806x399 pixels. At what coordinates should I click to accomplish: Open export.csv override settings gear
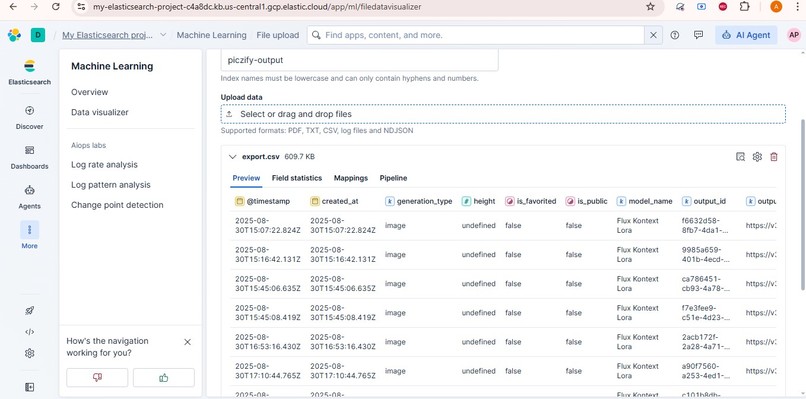[757, 157]
